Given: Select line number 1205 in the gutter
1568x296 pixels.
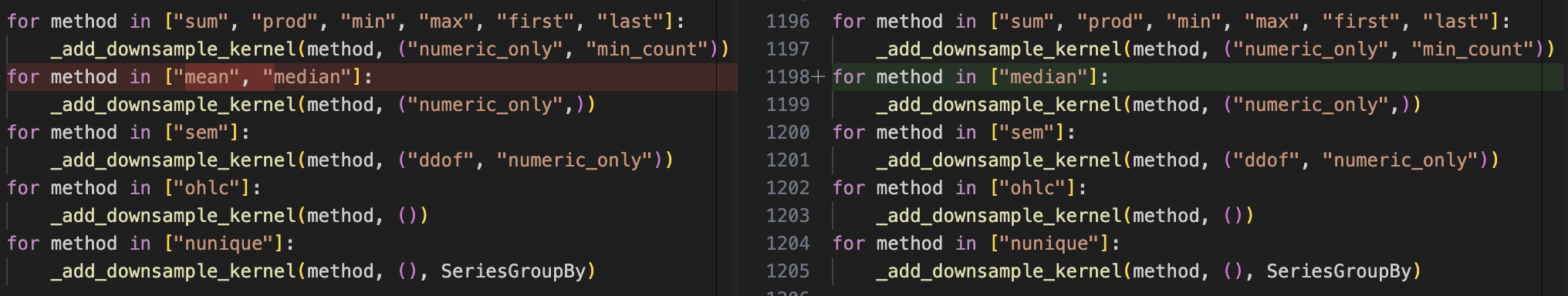Looking at the screenshot, I should pos(788,271).
